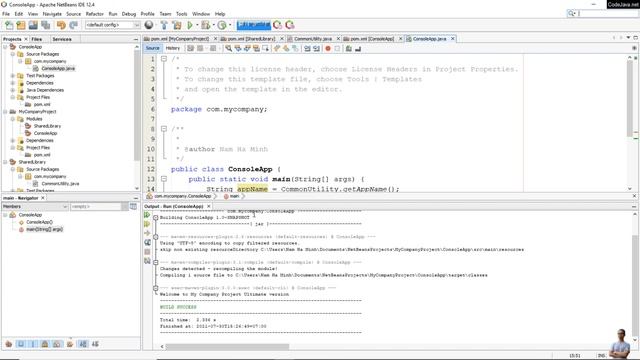Click the Start Macro Recording red circle
The width and height of the screenshot is (640, 360).
[x=328, y=49]
